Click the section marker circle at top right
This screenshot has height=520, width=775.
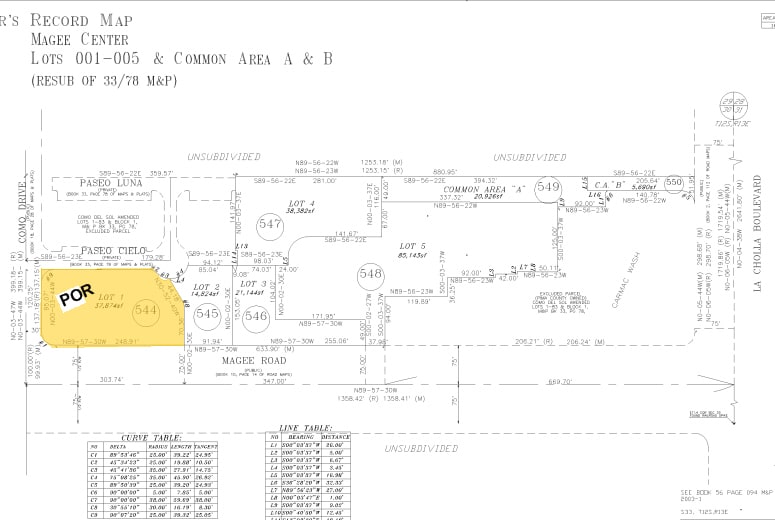pyautogui.click(x=734, y=109)
